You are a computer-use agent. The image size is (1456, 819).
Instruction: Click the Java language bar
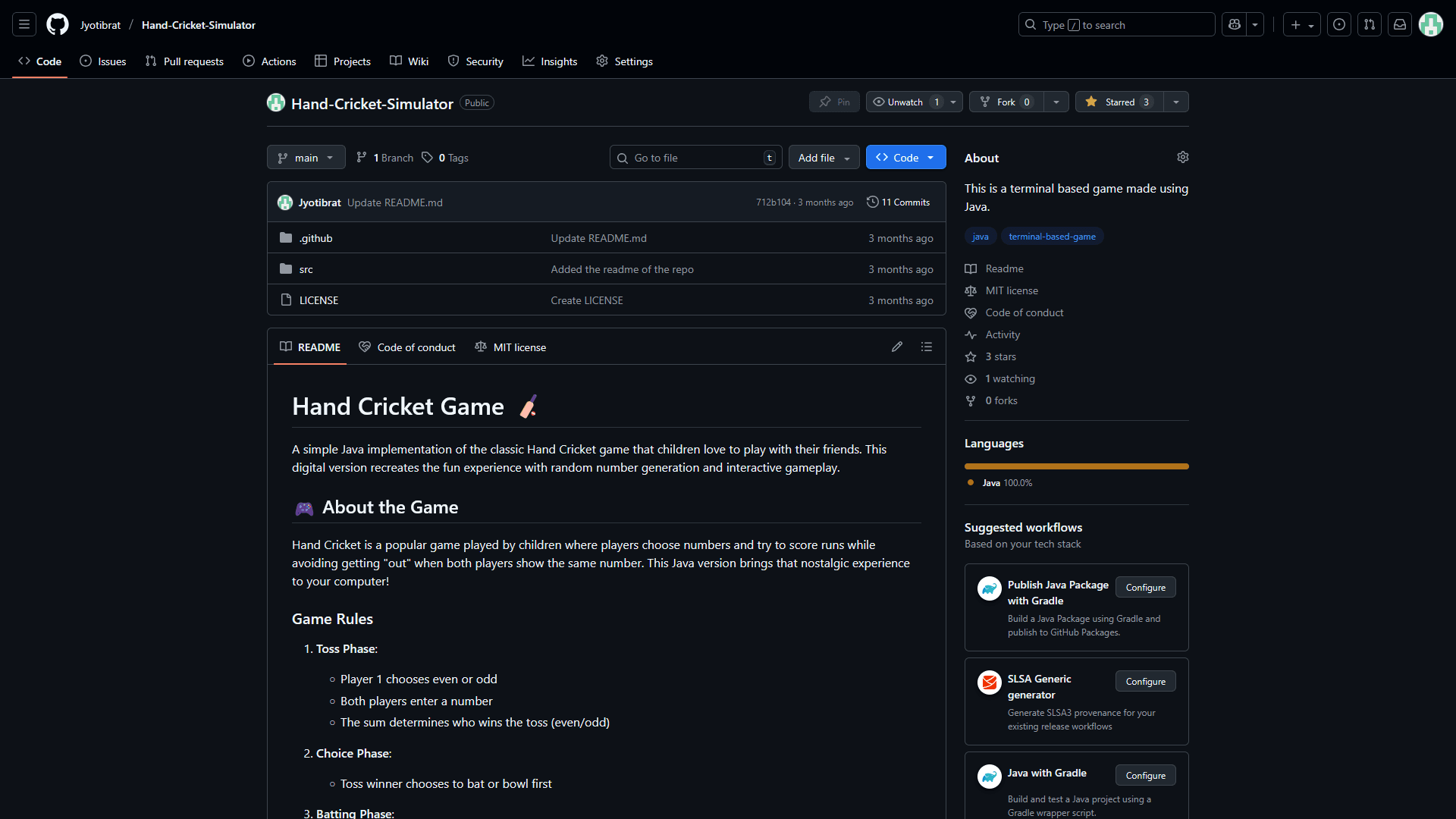pyautogui.click(x=1076, y=466)
